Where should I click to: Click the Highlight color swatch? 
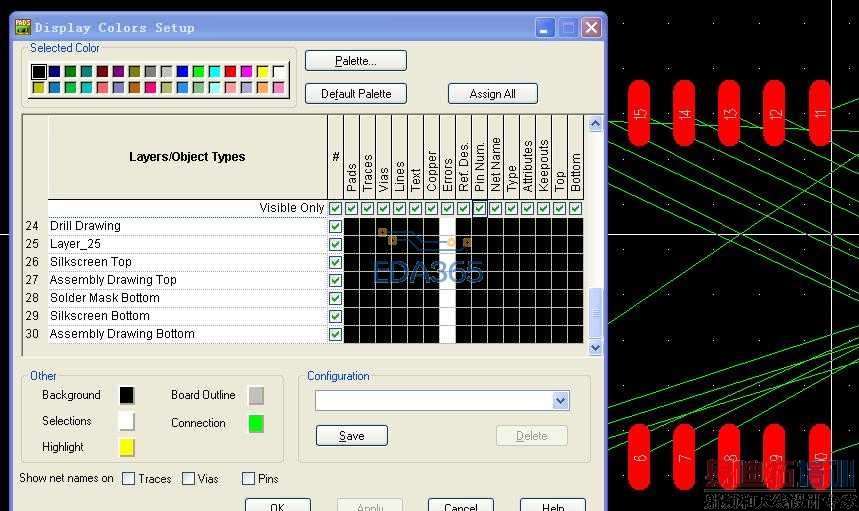[127, 447]
